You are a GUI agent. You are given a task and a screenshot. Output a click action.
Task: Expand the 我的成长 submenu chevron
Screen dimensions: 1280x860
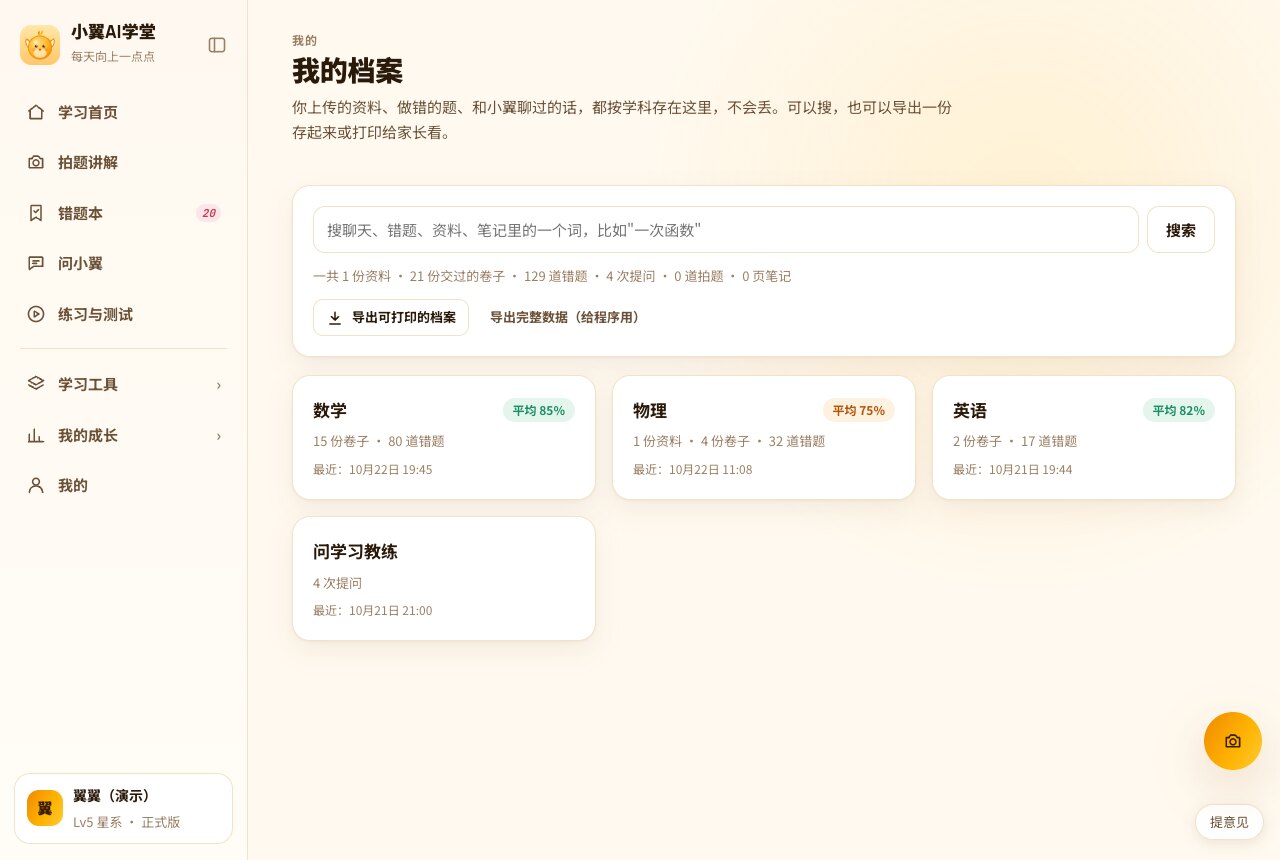coord(219,436)
